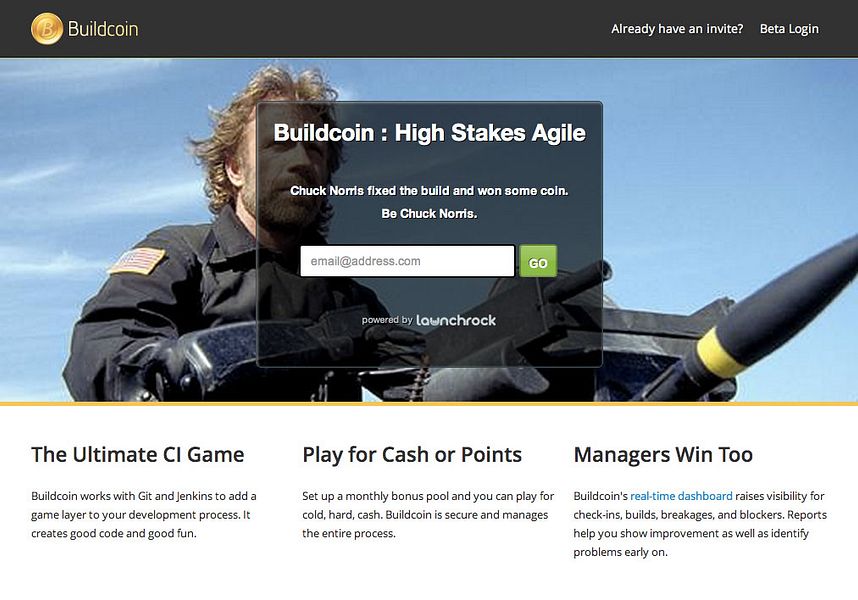The height and width of the screenshot is (600, 858).
Task: Focus the email@address.com input field
Action: coord(407,261)
